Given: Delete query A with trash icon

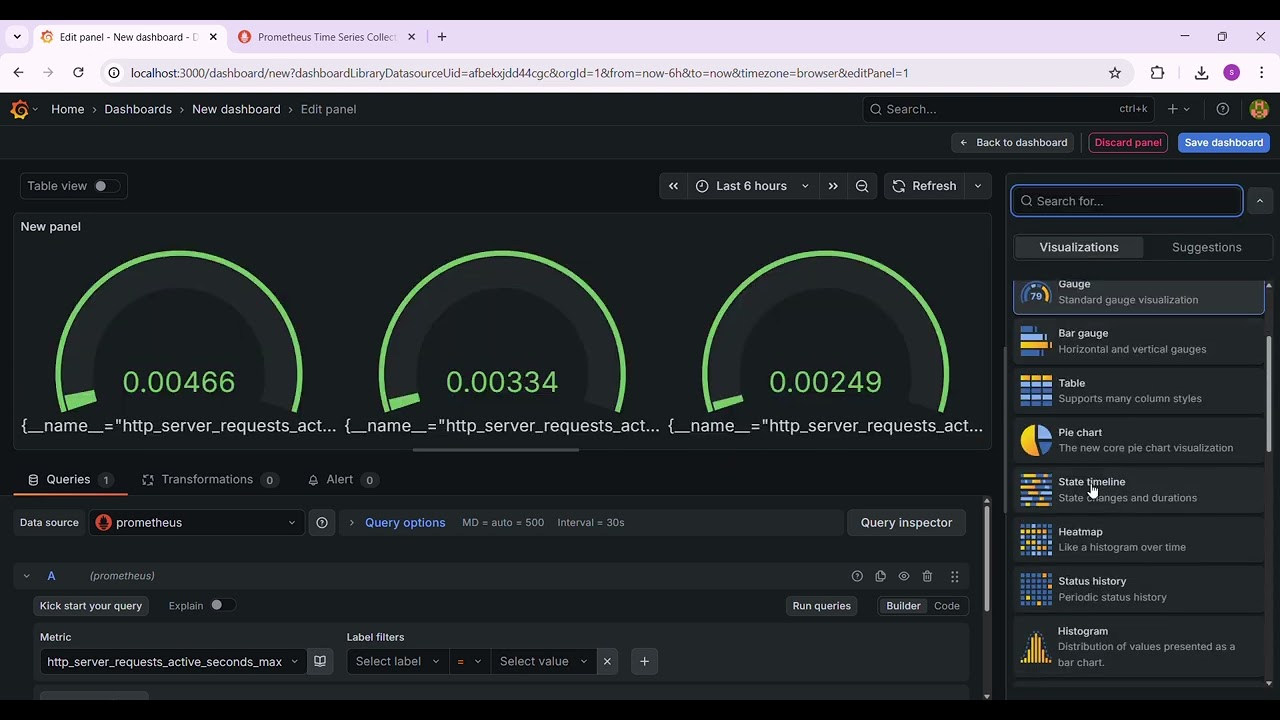Looking at the screenshot, I should (x=927, y=576).
